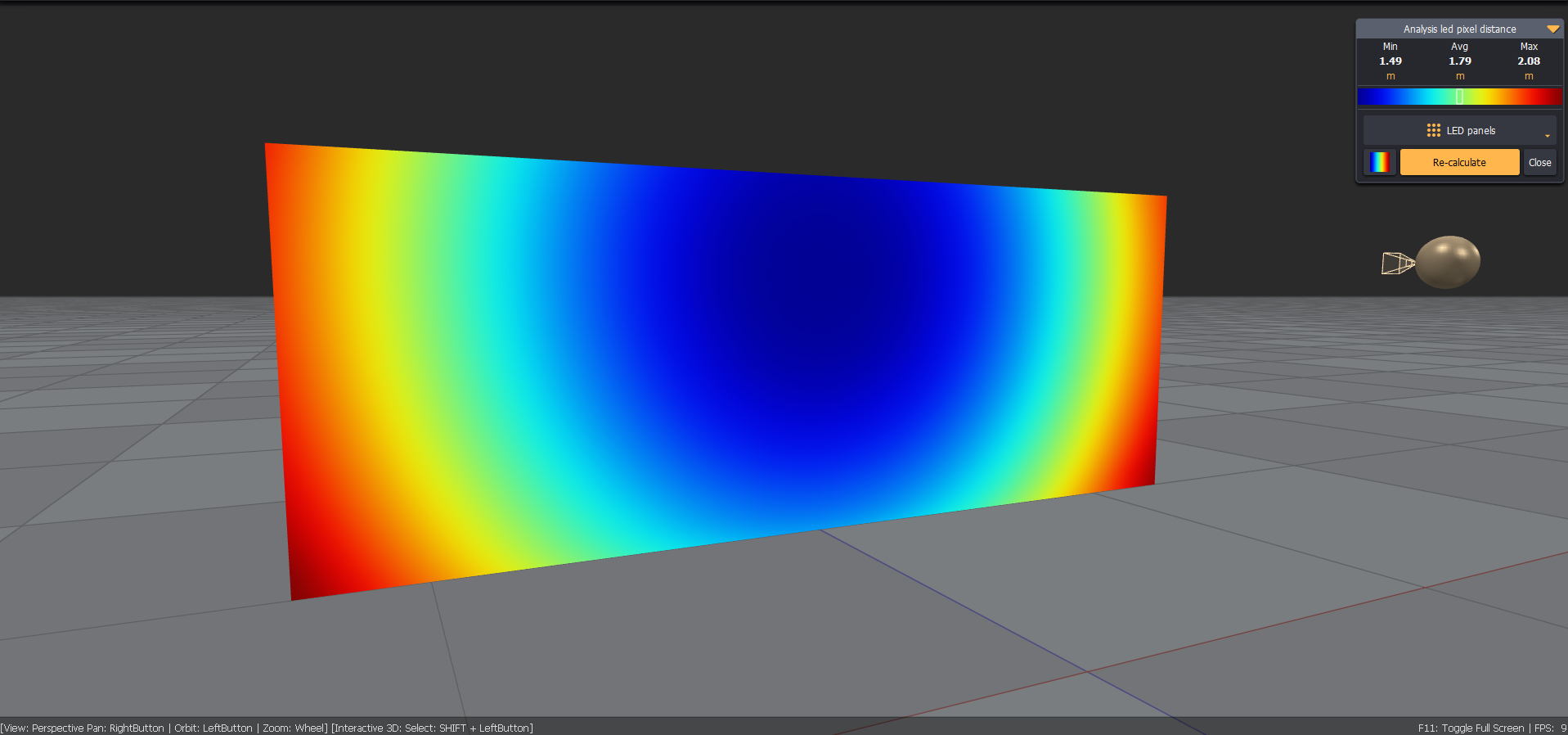Viewport: 1568px width, 735px height.
Task: Open the LED panels dropdown
Action: pyautogui.click(x=1460, y=130)
